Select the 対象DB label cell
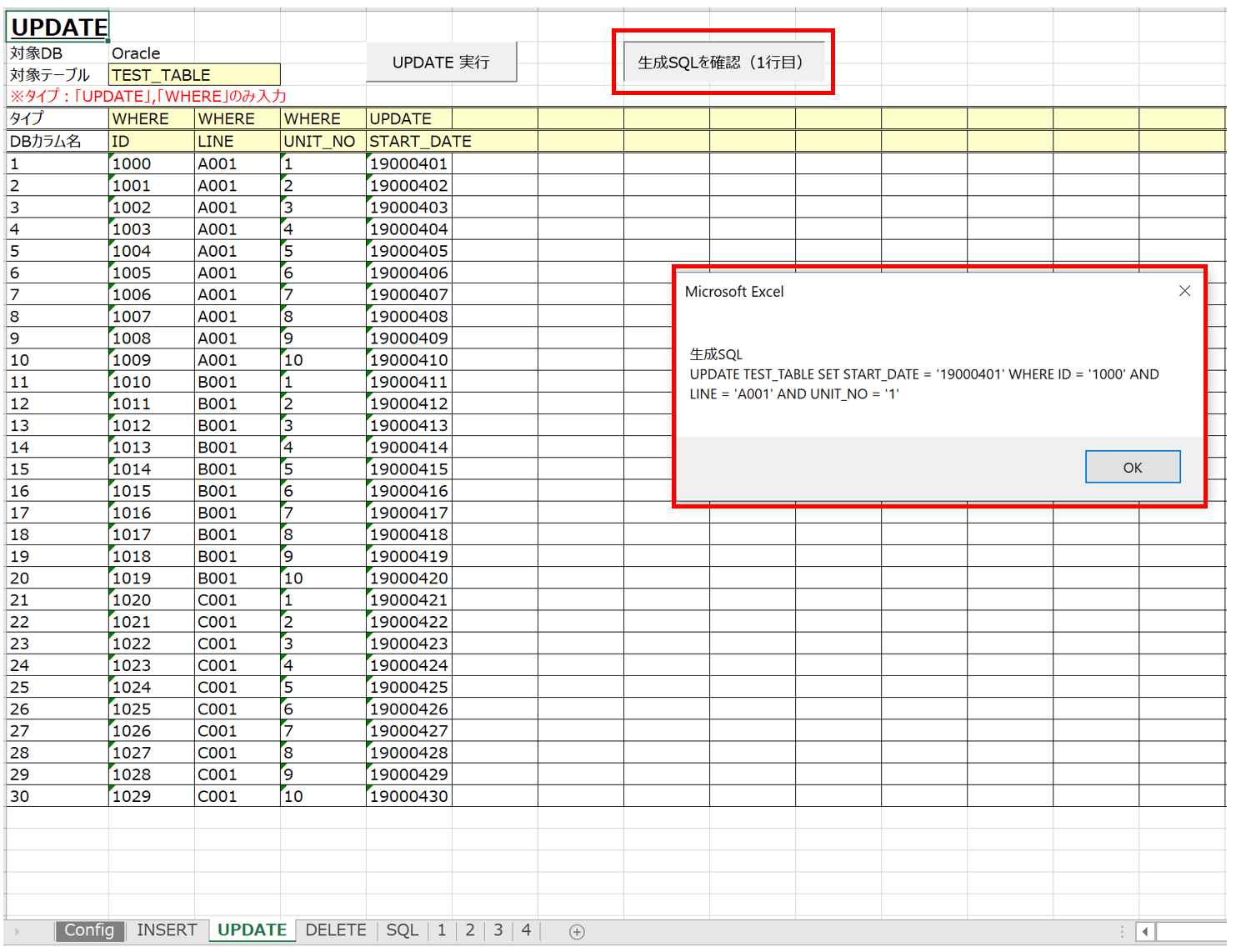This screenshot has height=952, width=1241. (x=58, y=53)
